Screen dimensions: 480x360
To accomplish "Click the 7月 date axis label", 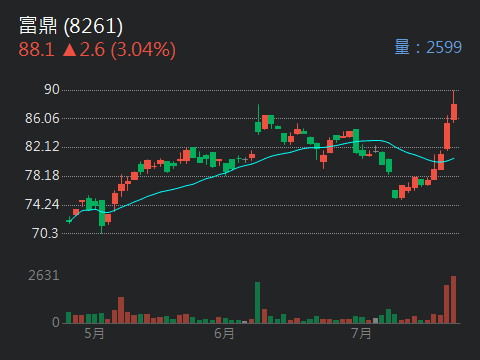I will pyautogui.click(x=361, y=333).
